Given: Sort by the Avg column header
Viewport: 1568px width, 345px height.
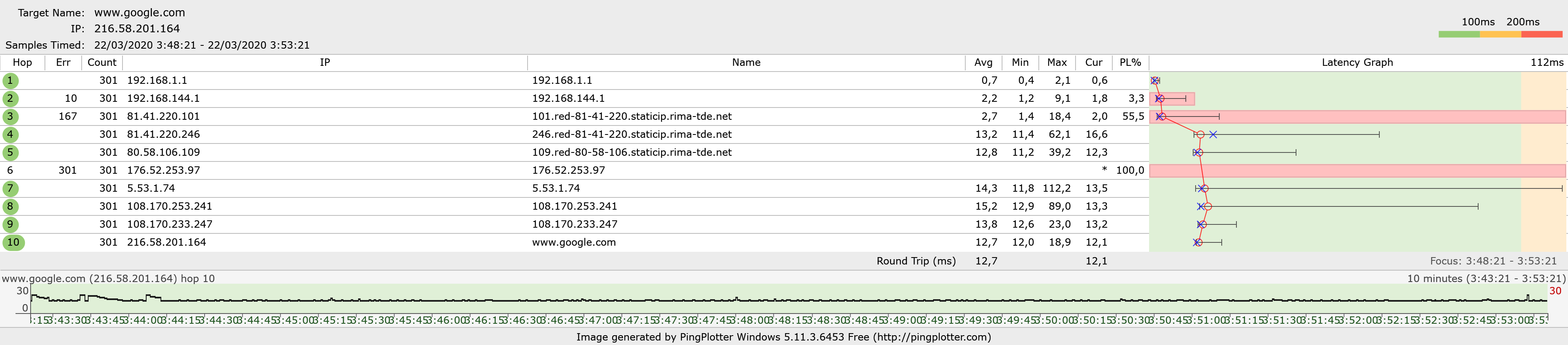Looking at the screenshot, I should pos(983,63).
